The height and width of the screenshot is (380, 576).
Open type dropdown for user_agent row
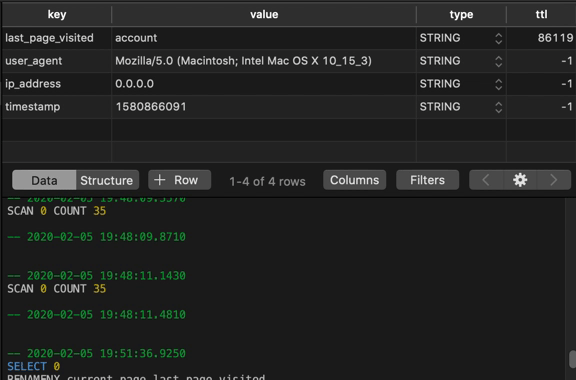498,61
